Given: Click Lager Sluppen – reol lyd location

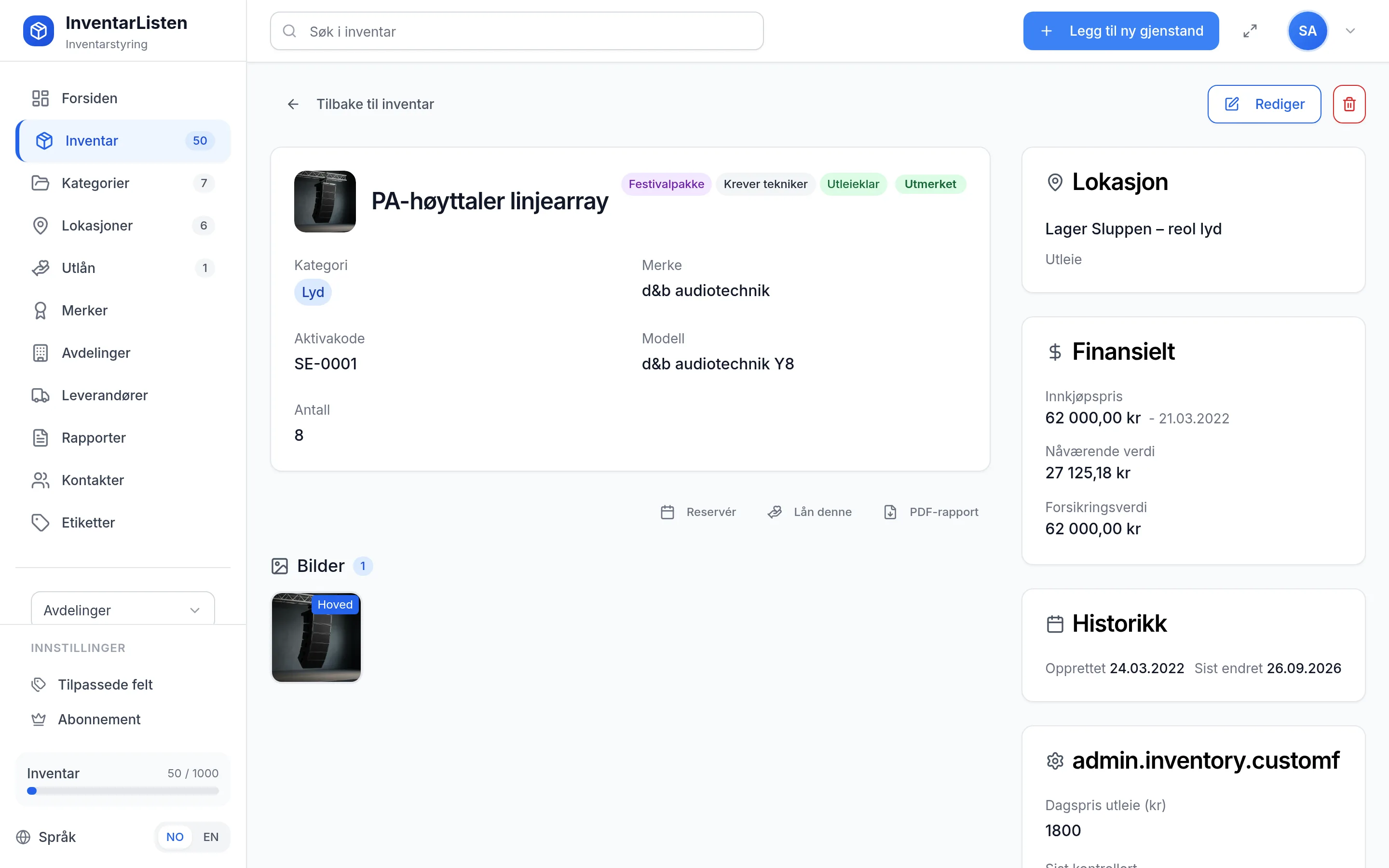Looking at the screenshot, I should pos(1133,229).
